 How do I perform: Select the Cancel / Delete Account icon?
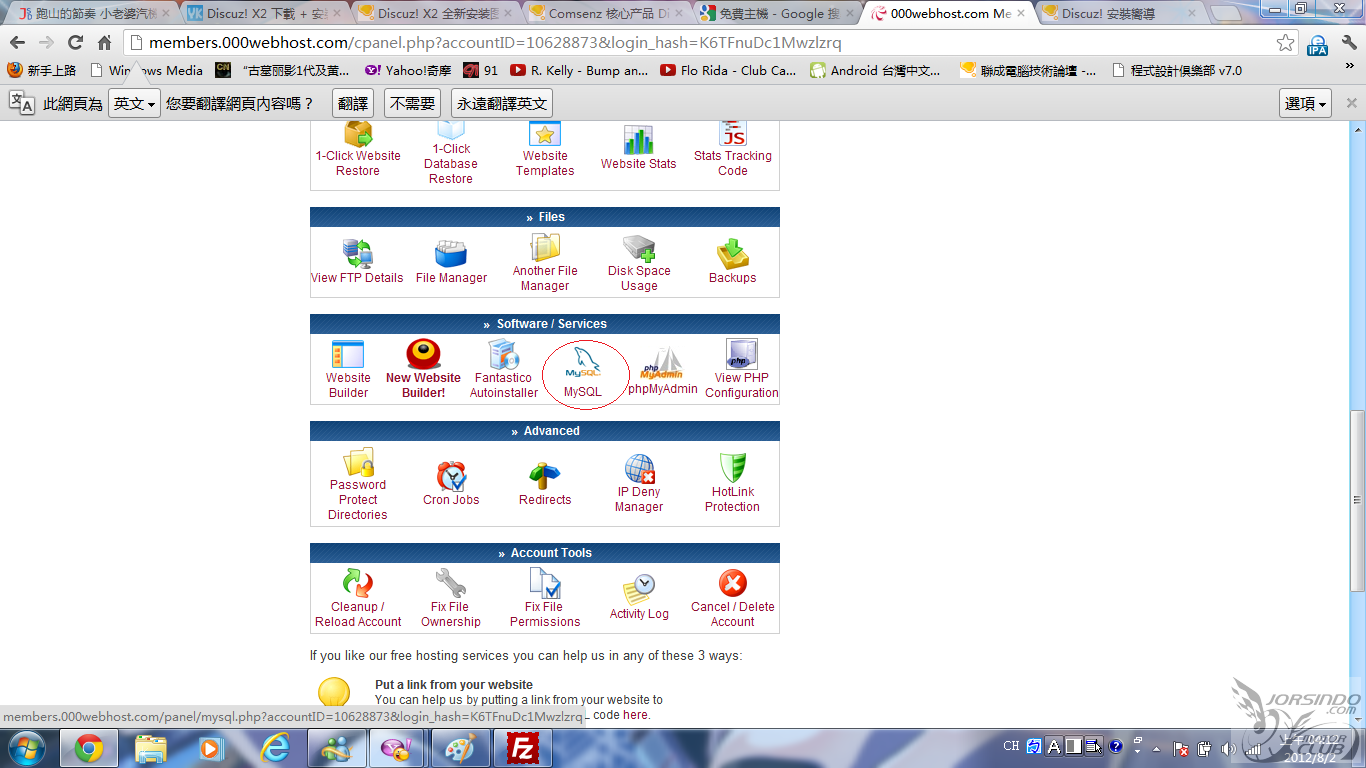(733, 583)
